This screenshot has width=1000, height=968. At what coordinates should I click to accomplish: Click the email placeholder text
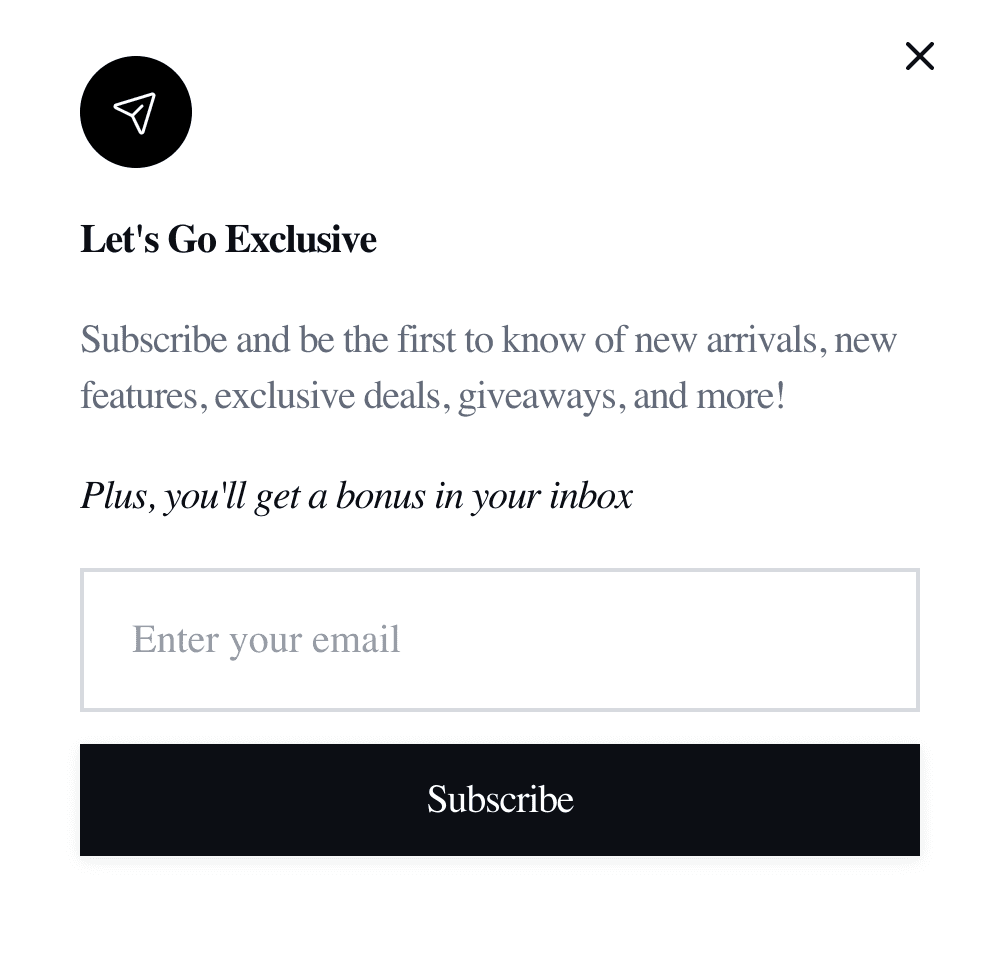pyautogui.click(x=266, y=640)
